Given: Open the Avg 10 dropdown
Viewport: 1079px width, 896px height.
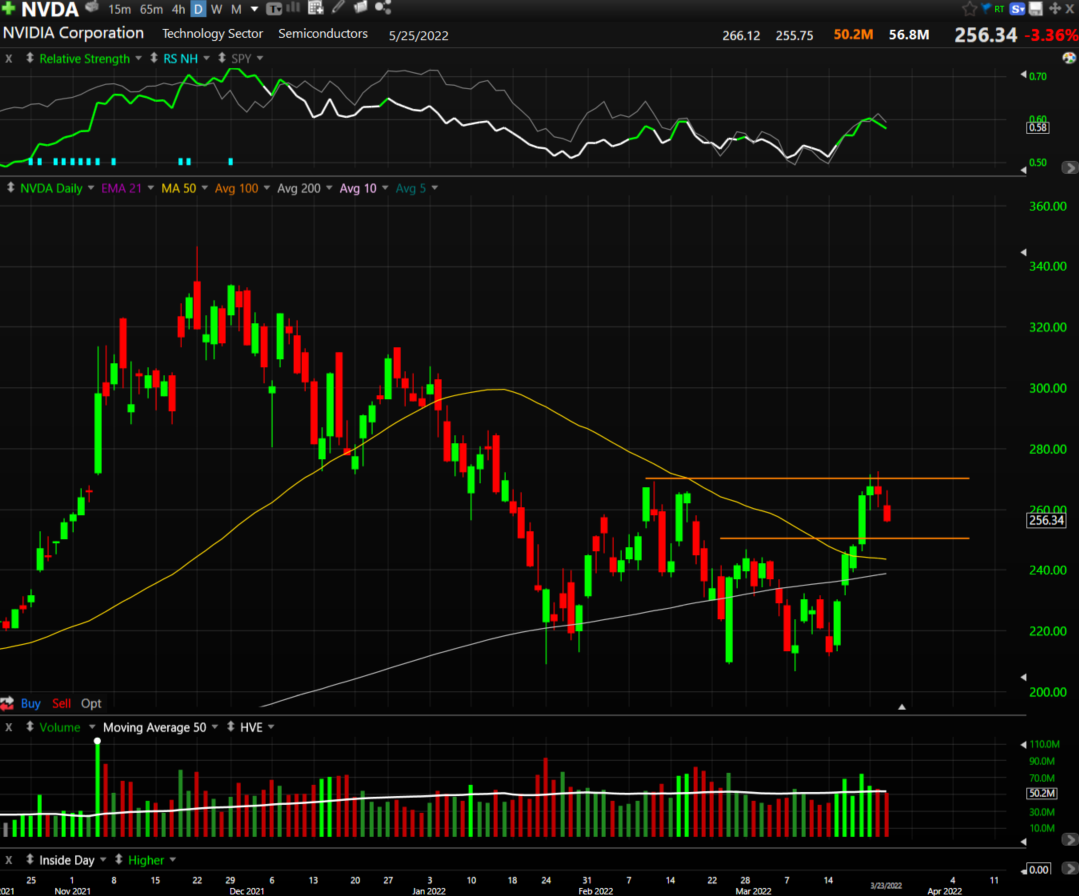Looking at the screenshot, I should click(x=385, y=188).
